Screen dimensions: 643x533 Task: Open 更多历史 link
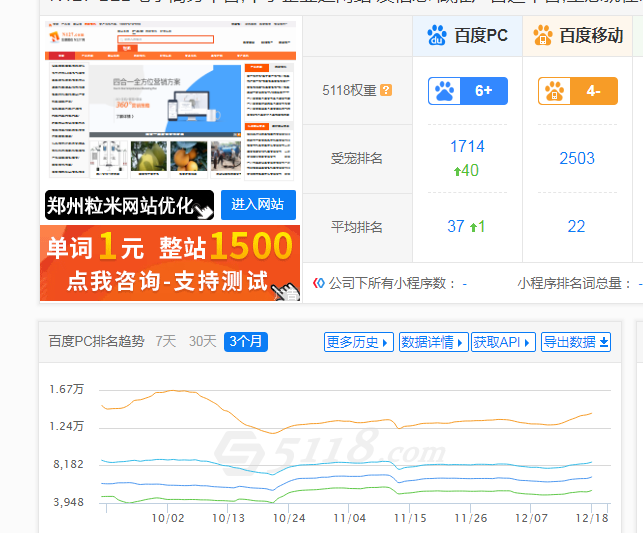[x=359, y=342]
